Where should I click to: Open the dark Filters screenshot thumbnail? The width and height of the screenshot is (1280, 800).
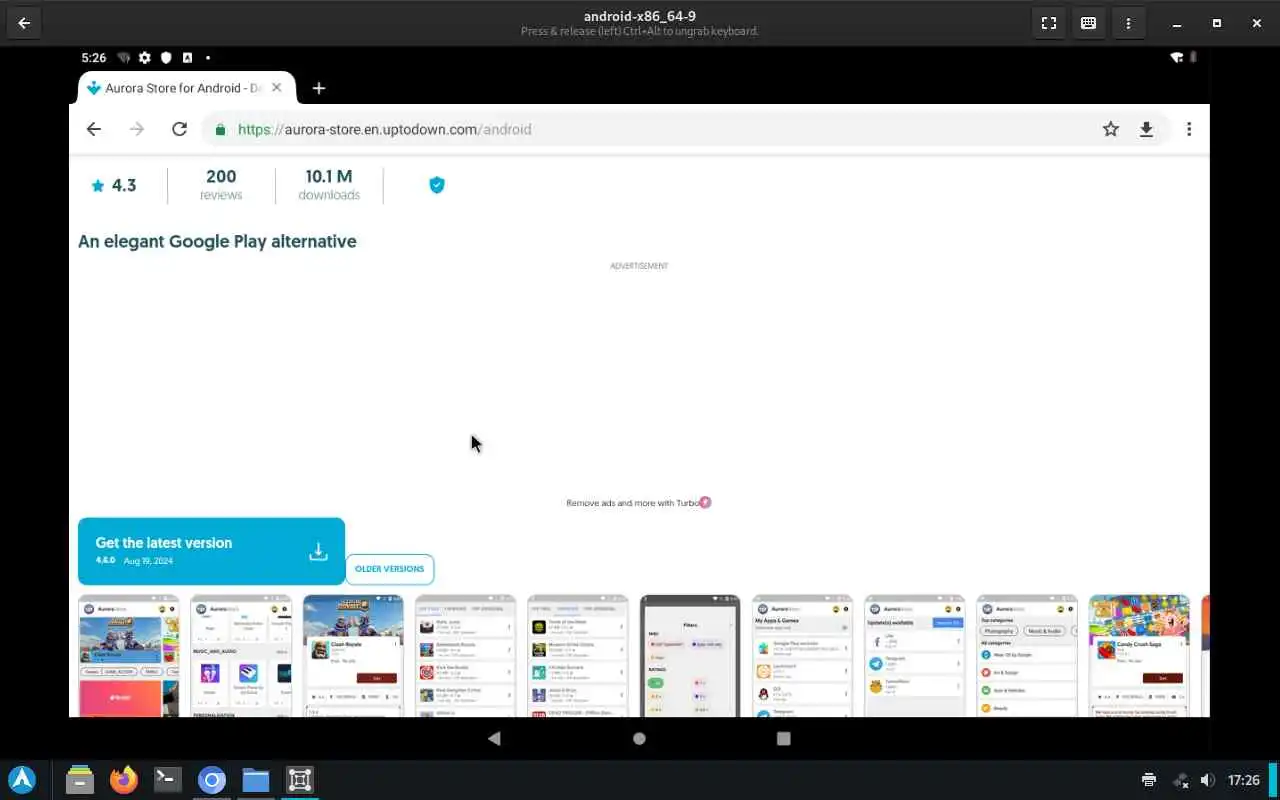click(689, 656)
